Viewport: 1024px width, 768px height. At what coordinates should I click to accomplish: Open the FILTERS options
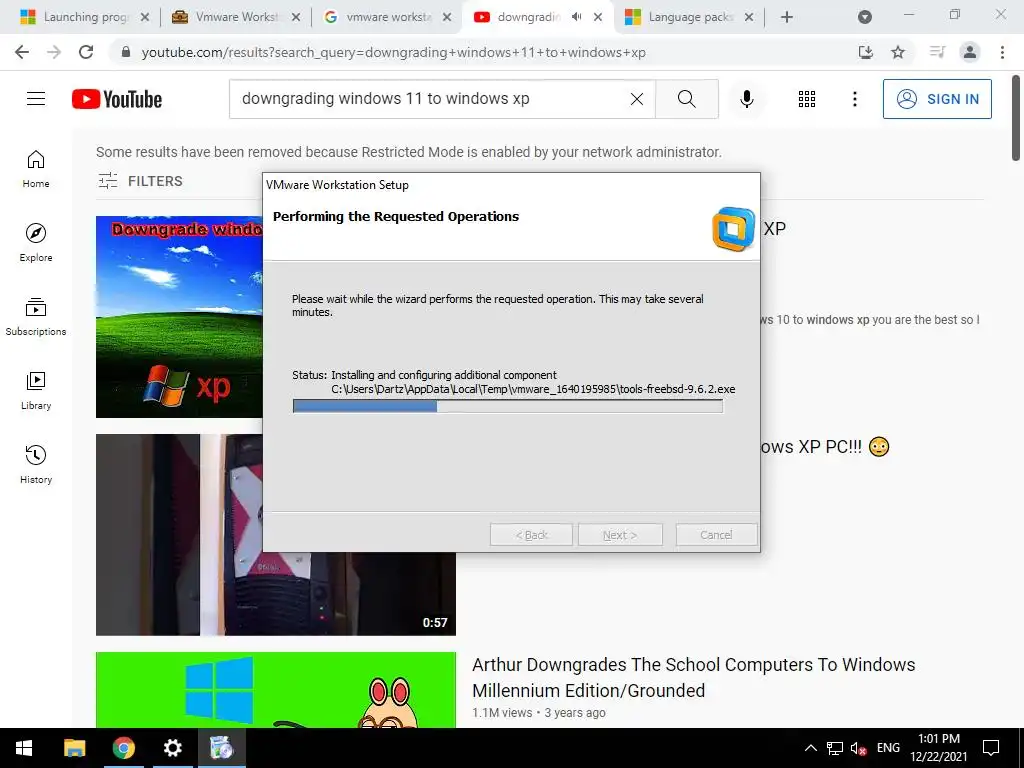tap(140, 181)
